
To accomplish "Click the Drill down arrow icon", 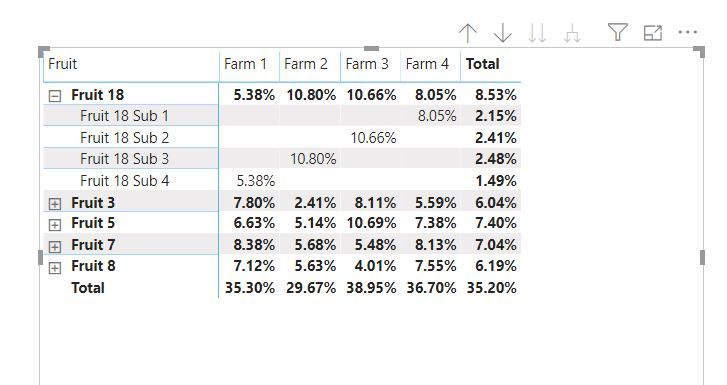I will click(x=503, y=33).
